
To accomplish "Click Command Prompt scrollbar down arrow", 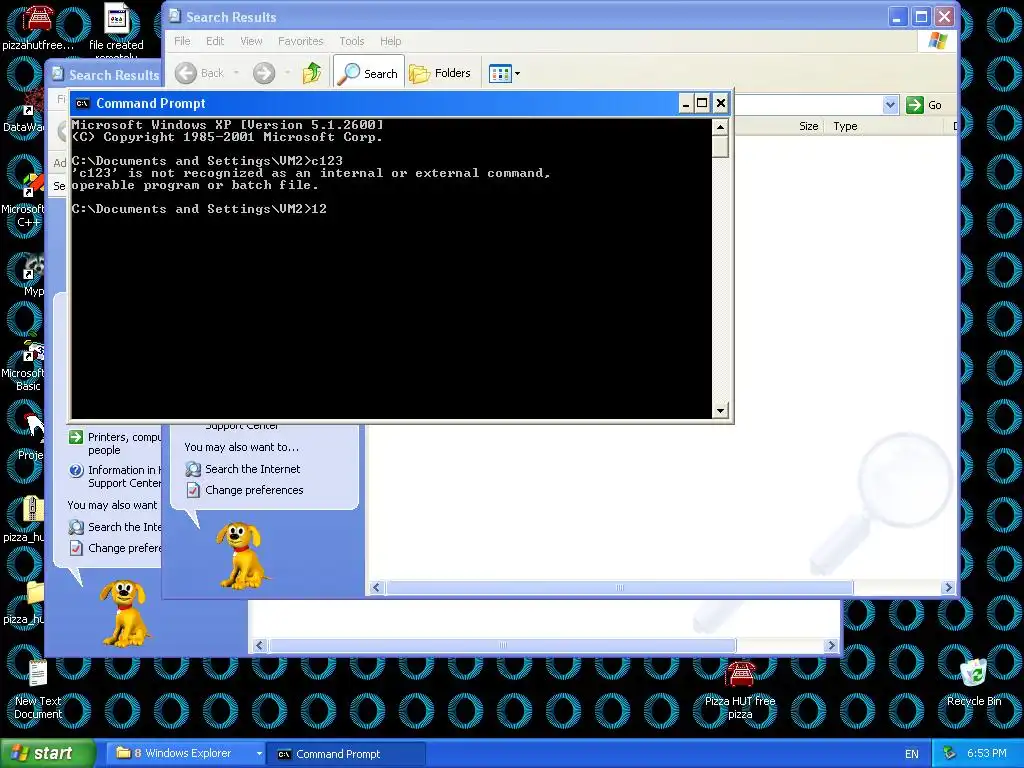I will click(x=720, y=411).
